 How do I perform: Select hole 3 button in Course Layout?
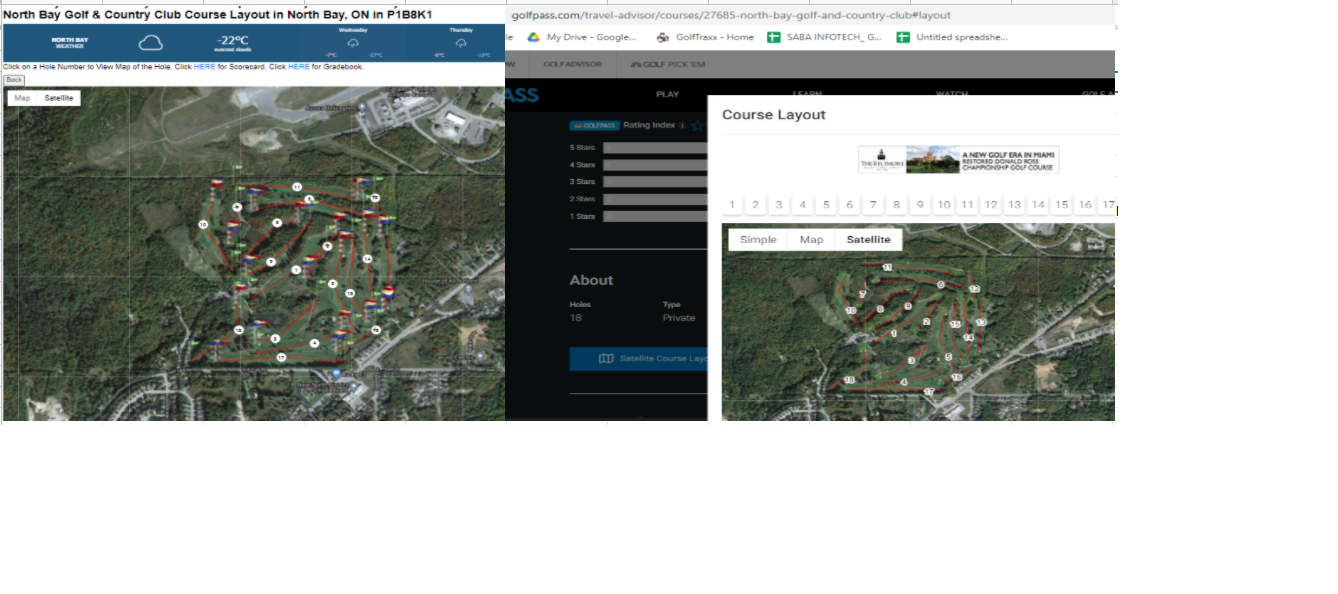coord(779,205)
